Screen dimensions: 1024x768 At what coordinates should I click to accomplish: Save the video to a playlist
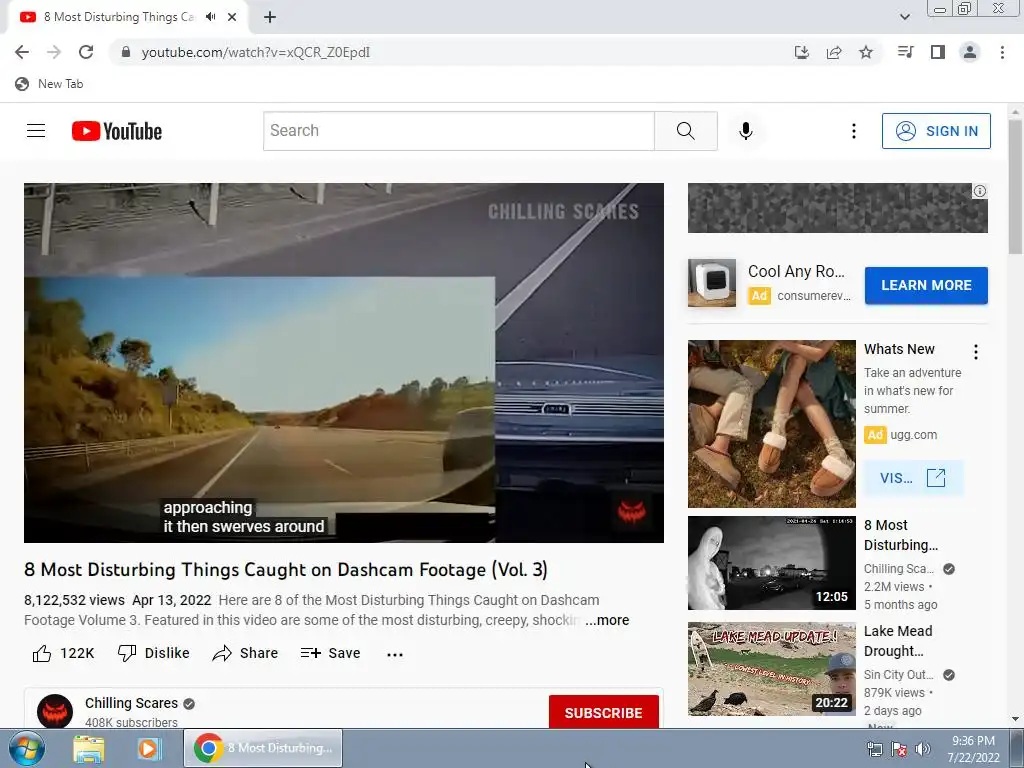[x=330, y=653]
